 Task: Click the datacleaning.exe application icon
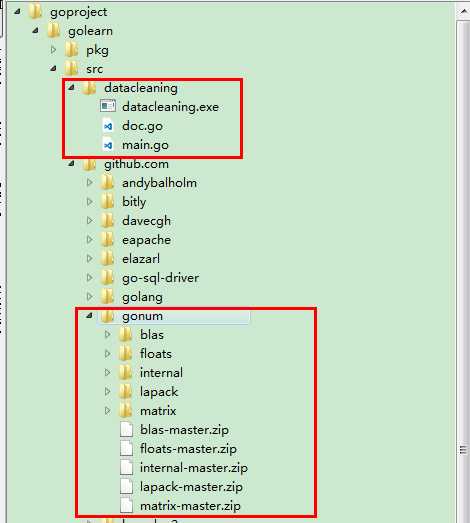tap(108, 106)
